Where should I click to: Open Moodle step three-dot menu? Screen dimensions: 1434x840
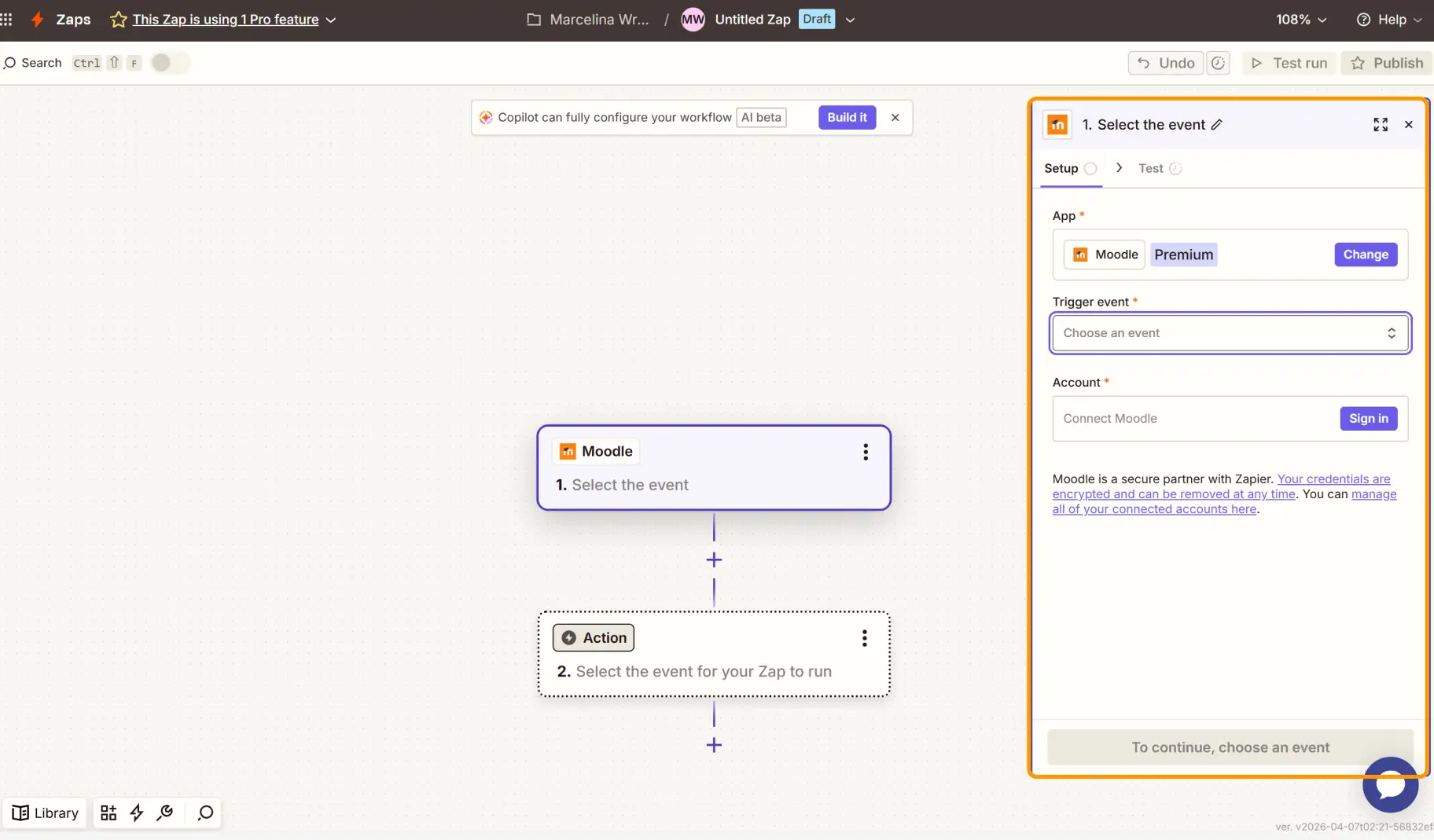[866, 452]
